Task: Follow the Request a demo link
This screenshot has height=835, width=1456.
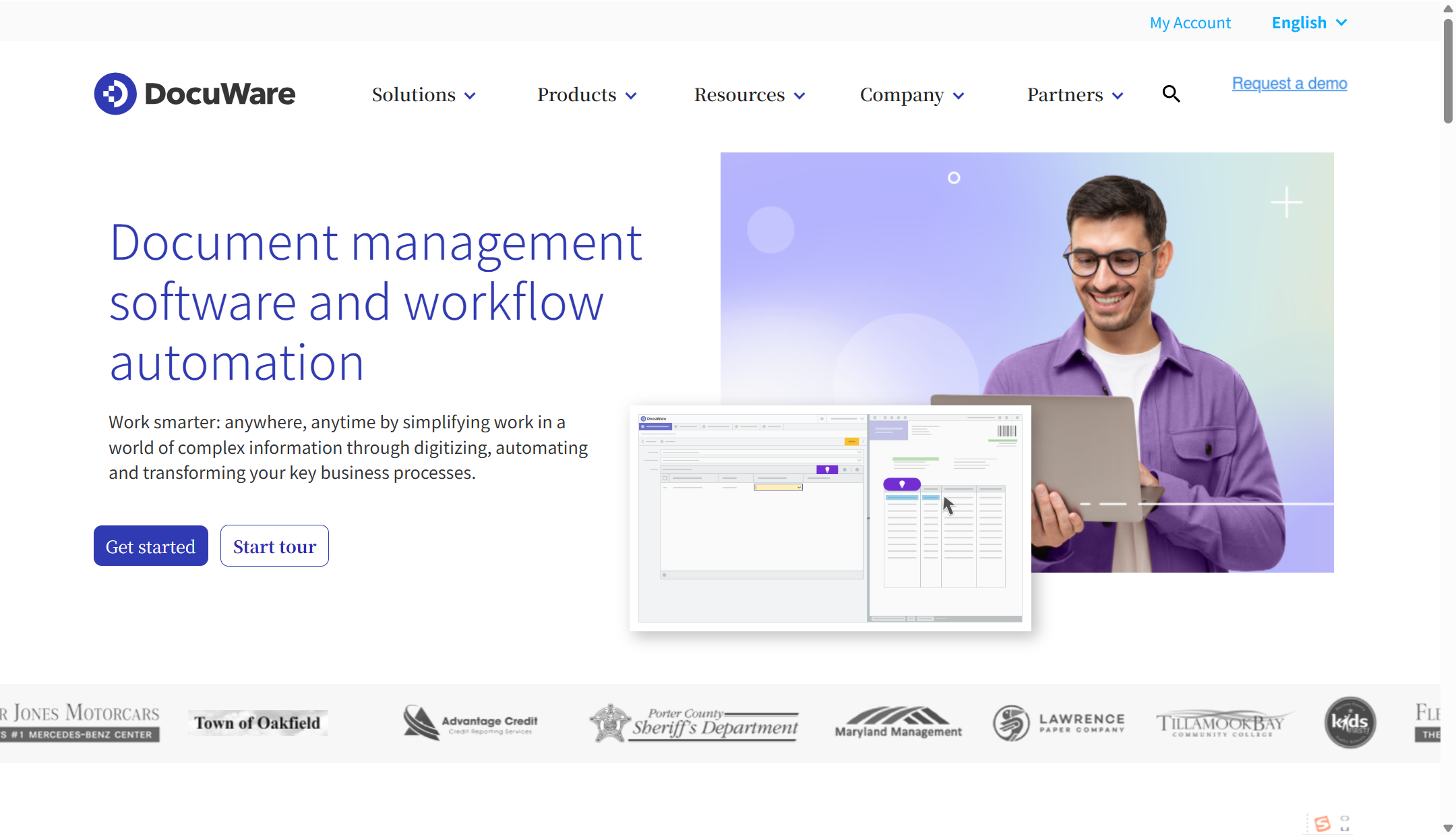Action: click(1289, 84)
